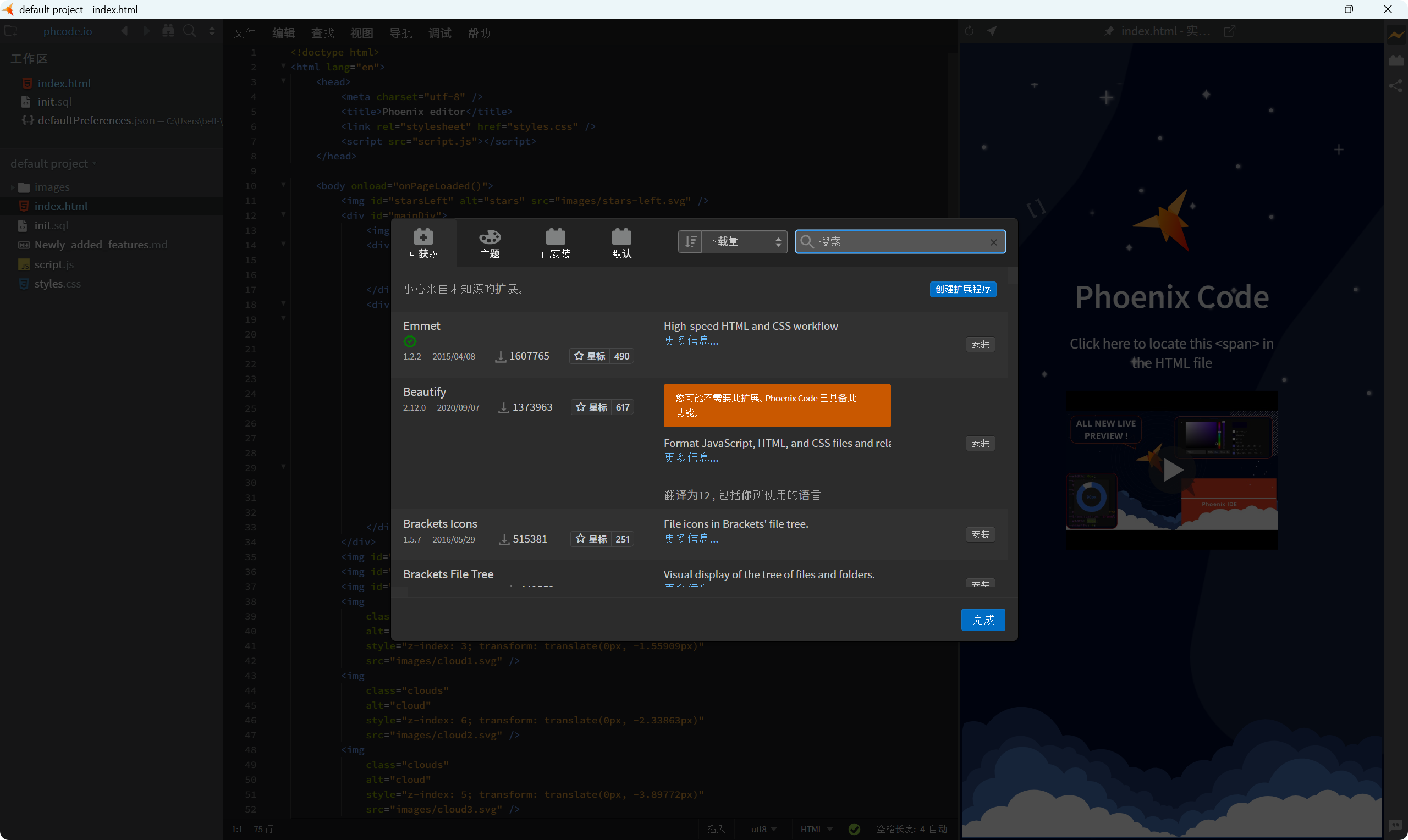The width and height of the screenshot is (1408, 840).
Task: Open the Default extensions tab
Action: coord(621,244)
